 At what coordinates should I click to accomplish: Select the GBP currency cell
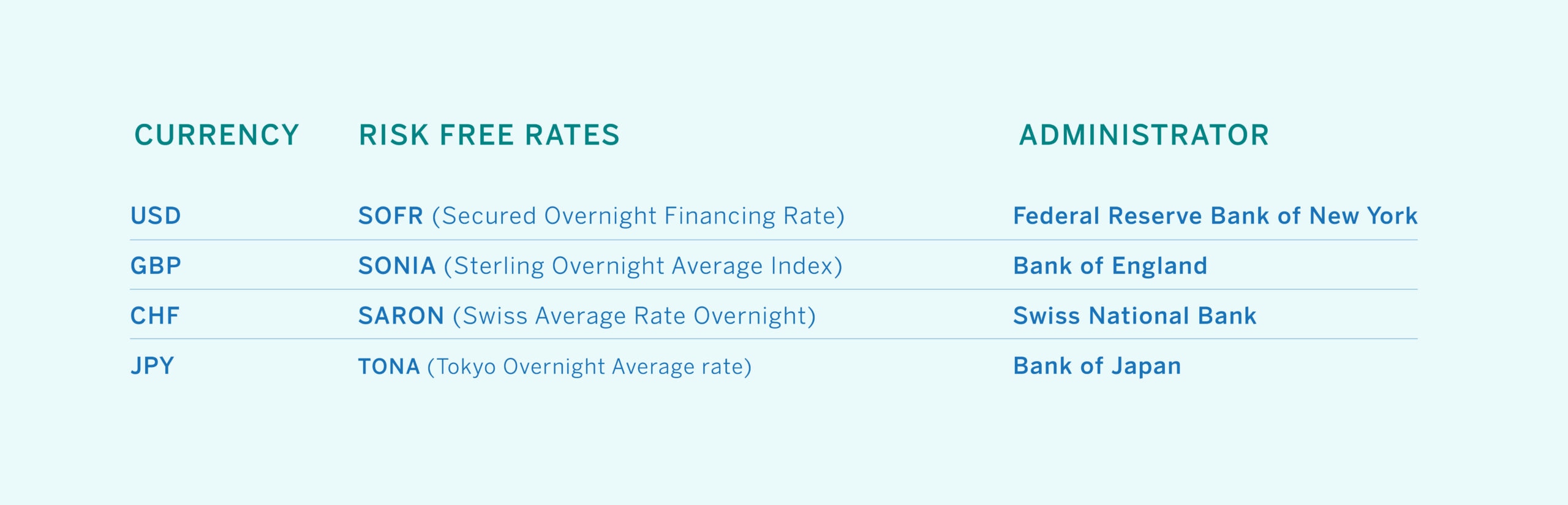click(156, 265)
